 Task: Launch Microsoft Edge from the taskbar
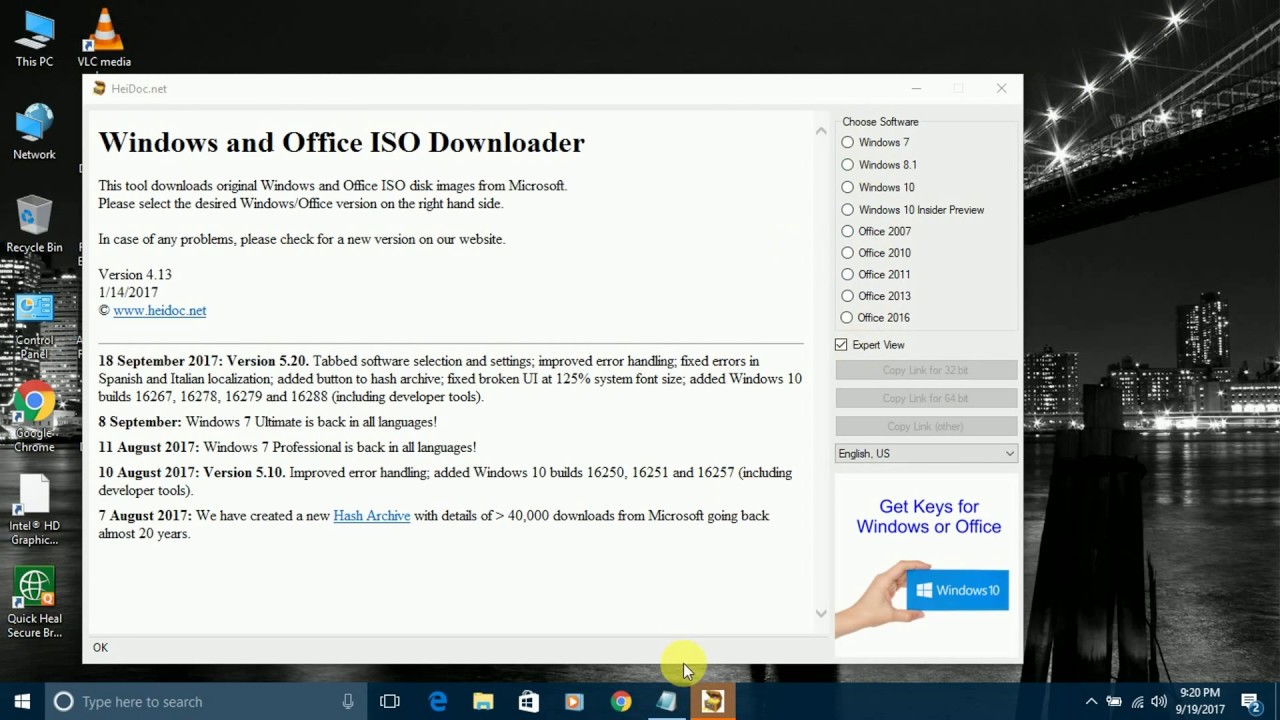pos(438,701)
